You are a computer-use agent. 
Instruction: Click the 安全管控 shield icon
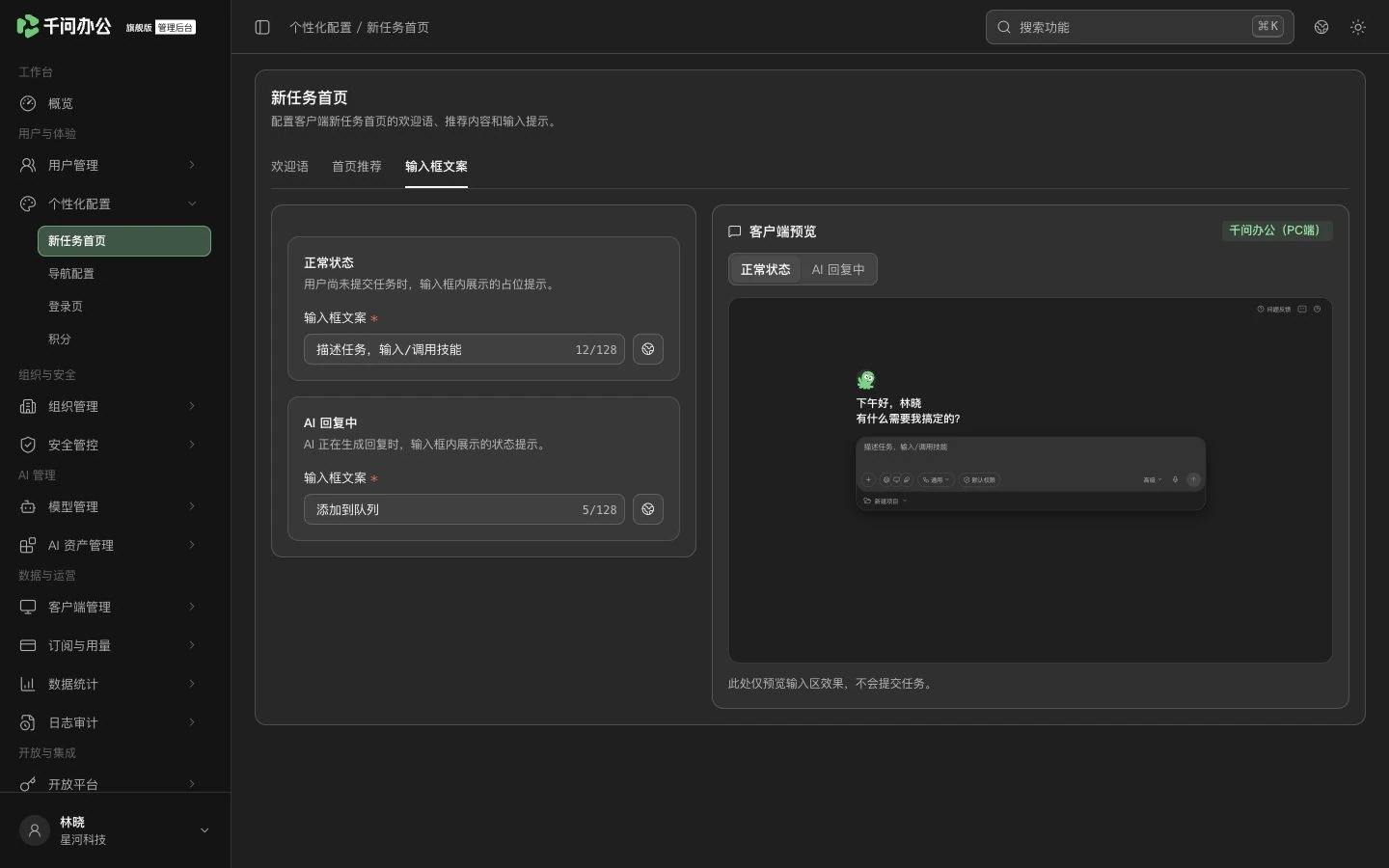(28, 445)
